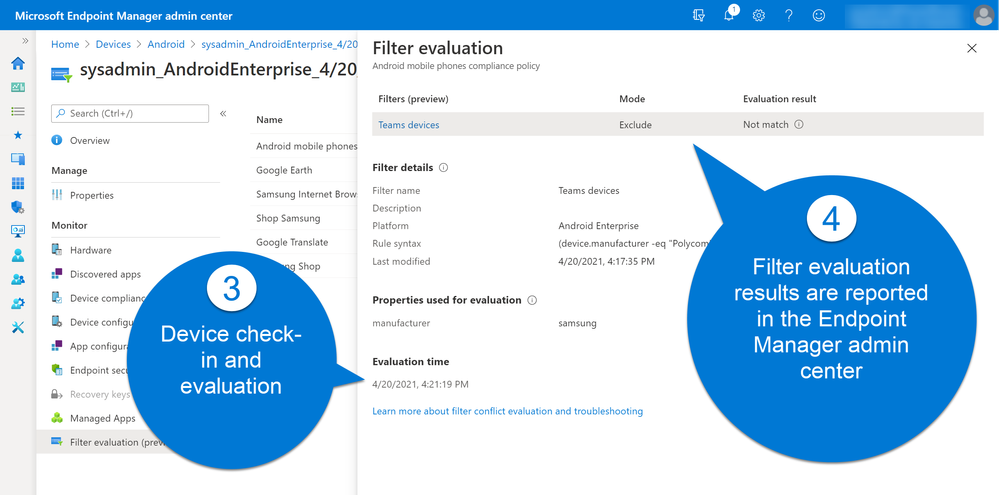The image size is (999, 495).
Task: Select the Google Earth row
Action: click(x=284, y=170)
